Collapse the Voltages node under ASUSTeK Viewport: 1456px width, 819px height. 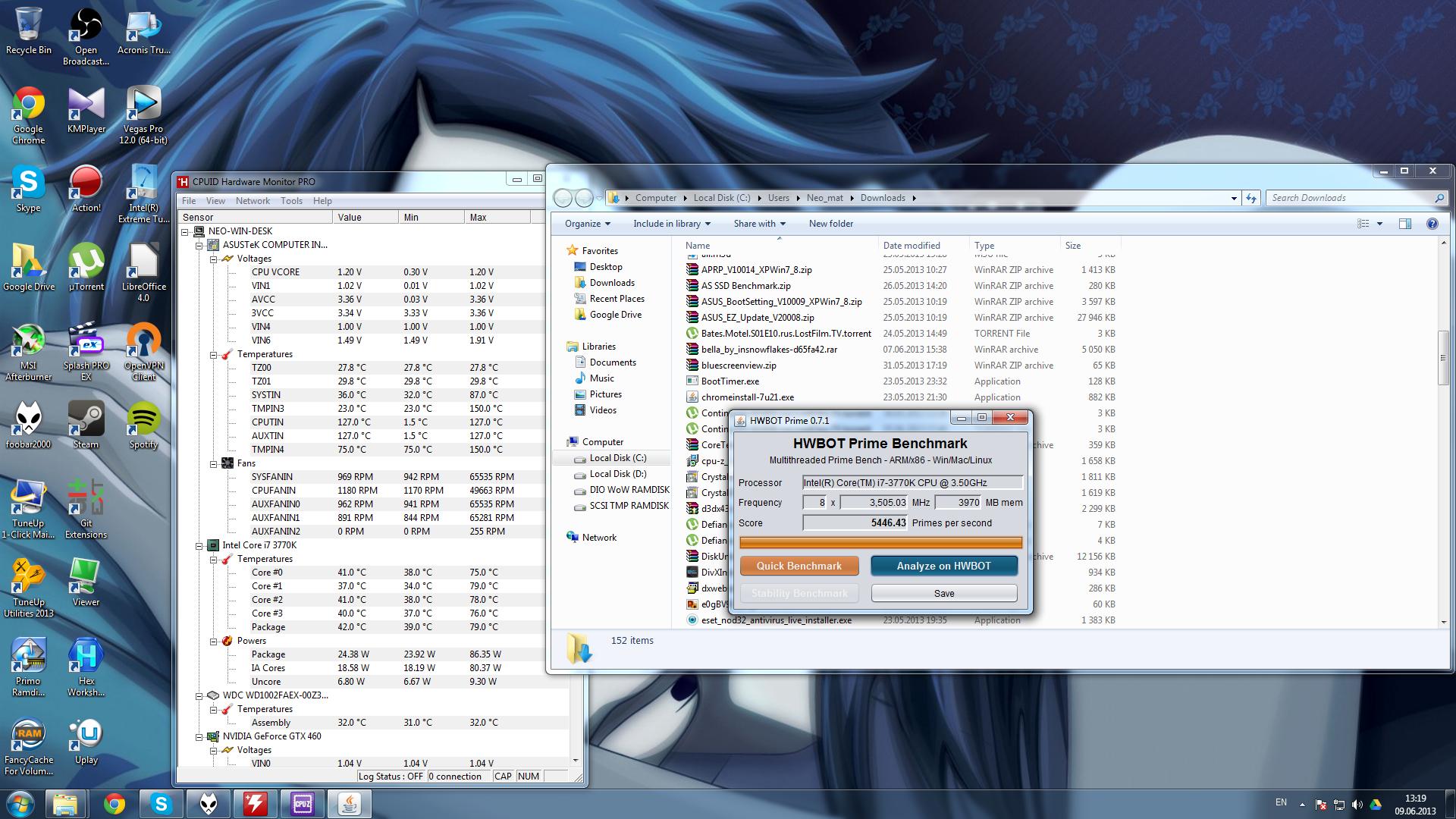pyautogui.click(x=214, y=259)
